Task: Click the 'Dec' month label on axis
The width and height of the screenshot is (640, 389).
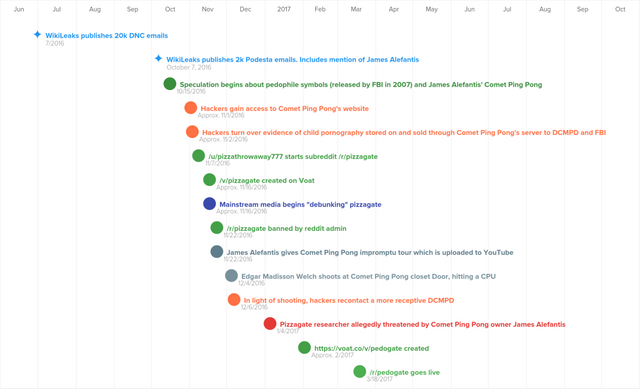Action: click(245, 9)
